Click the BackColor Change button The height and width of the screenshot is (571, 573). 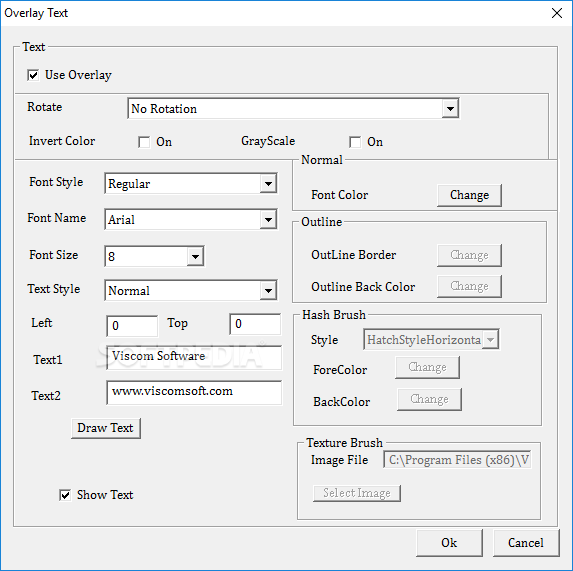[429, 399]
